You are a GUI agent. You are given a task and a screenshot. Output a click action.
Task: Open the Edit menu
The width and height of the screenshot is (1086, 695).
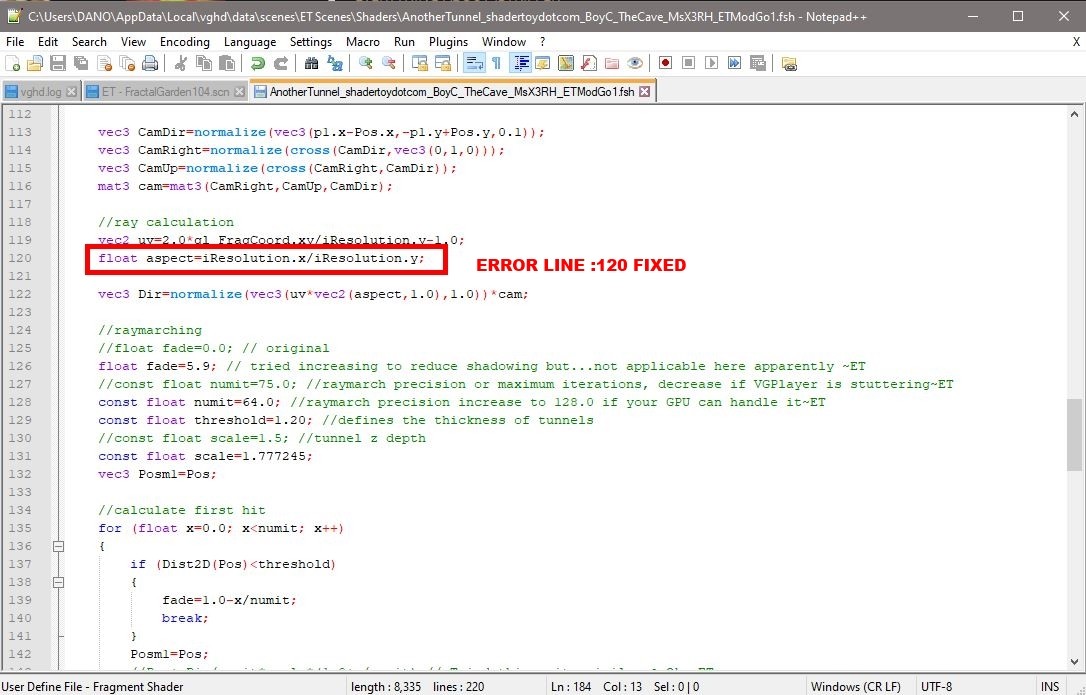coord(48,42)
